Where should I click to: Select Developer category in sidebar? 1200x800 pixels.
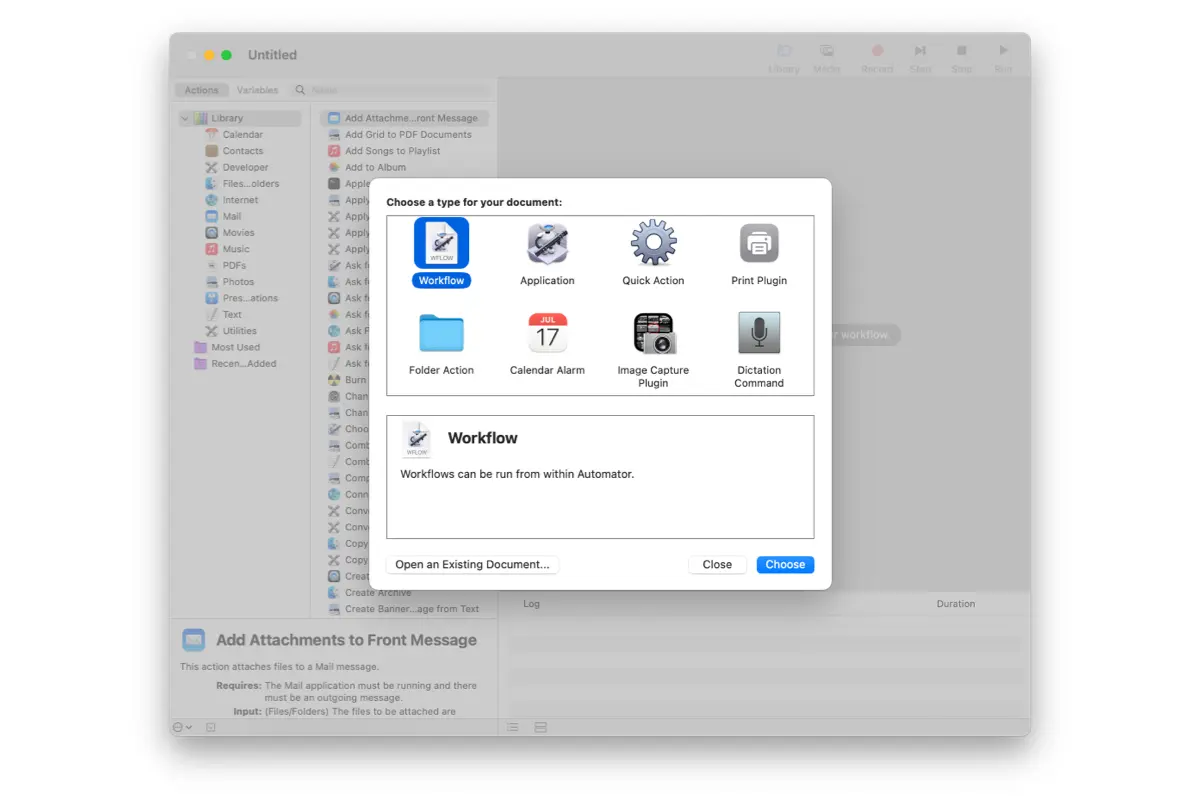[x=245, y=167]
